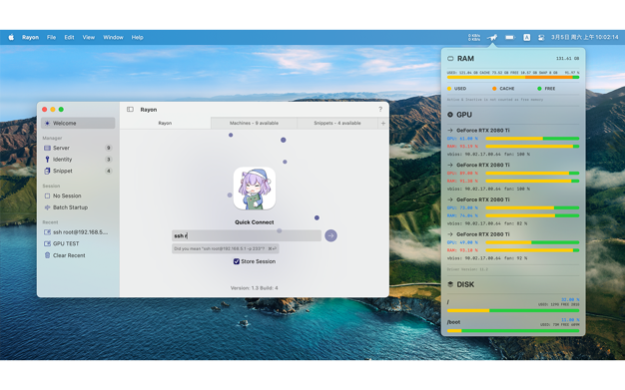The width and height of the screenshot is (625, 390).
Task: Accept the 'Did you mean' ssh suggestion
Action: pyautogui.click(x=226, y=248)
